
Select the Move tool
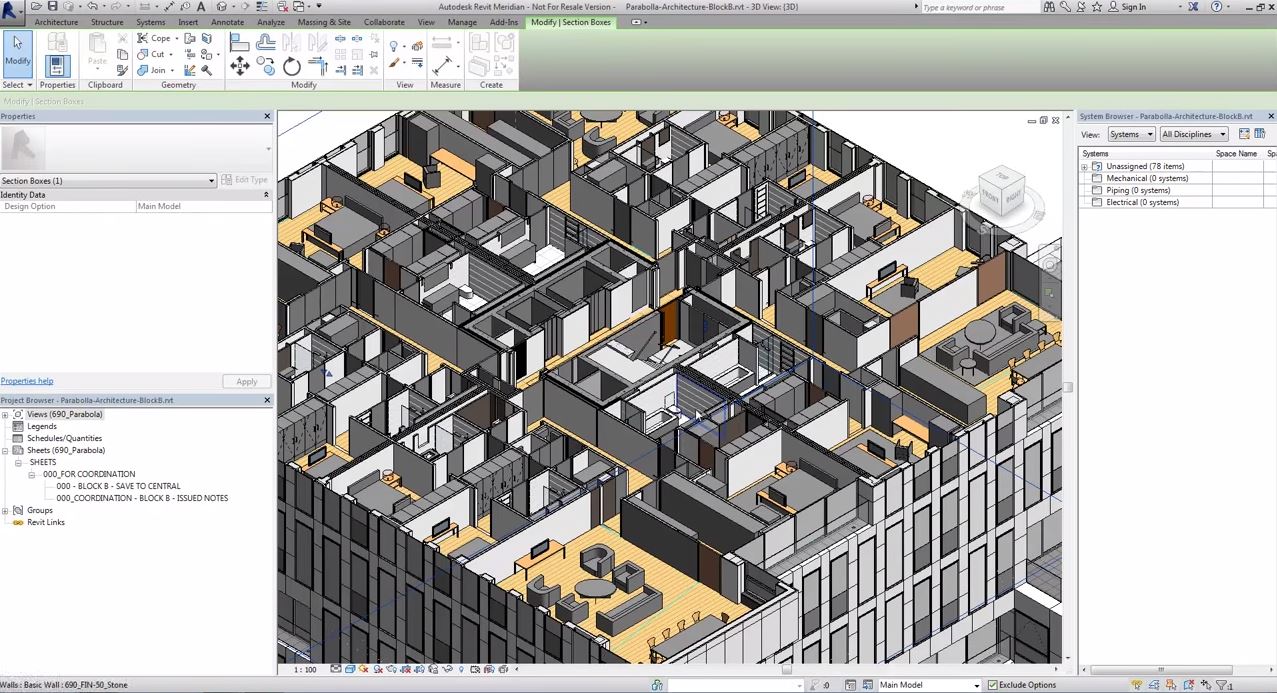click(x=239, y=65)
